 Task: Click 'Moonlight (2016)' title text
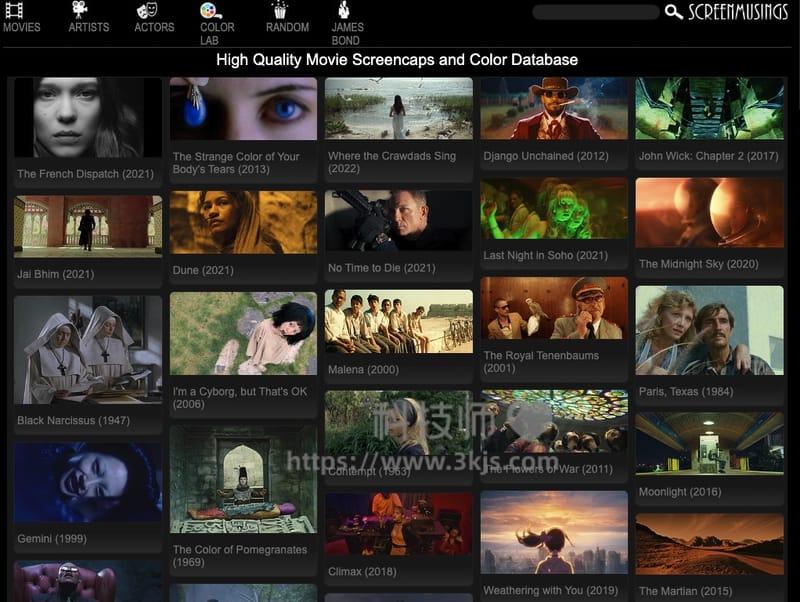(680, 492)
